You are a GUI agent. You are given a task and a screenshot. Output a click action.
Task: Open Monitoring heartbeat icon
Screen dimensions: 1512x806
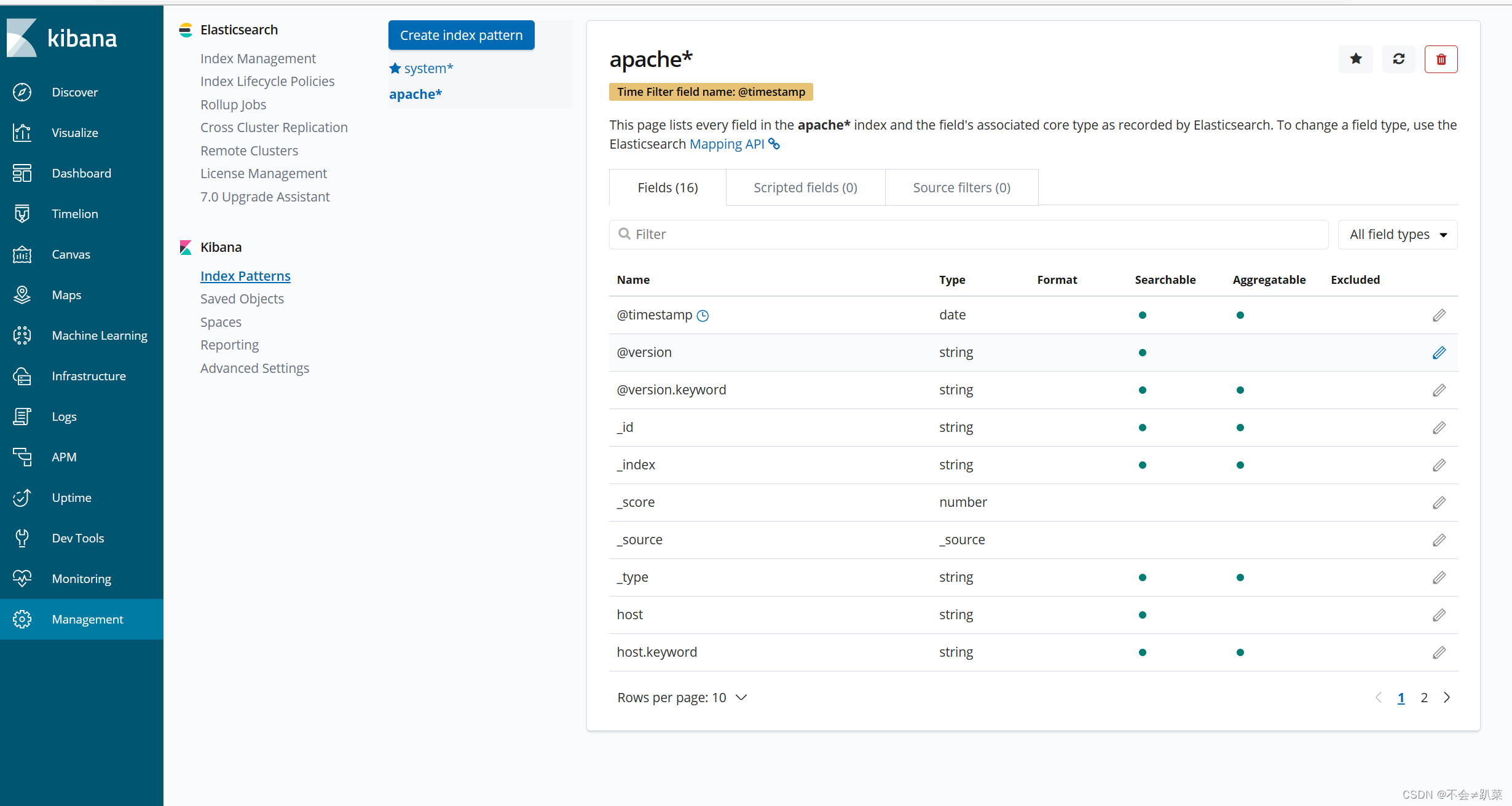22,579
